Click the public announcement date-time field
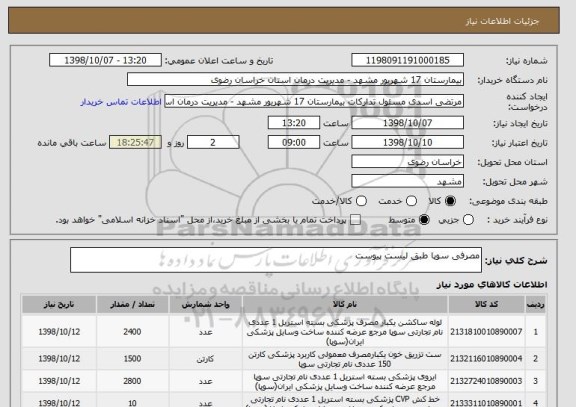Viewport: 576px width, 407px height. click(105, 60)
